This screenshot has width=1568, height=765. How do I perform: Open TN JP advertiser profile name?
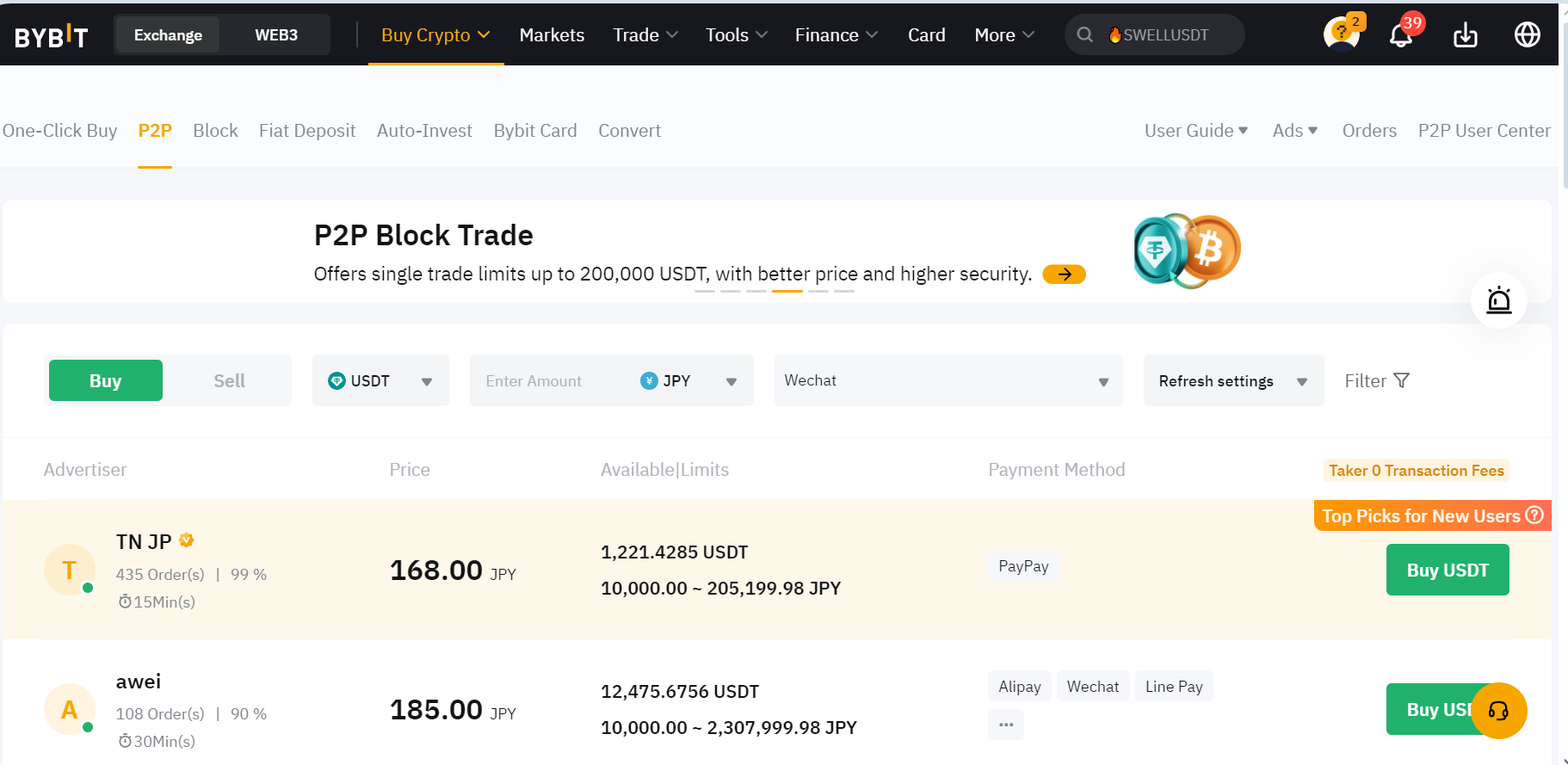[x=144, y=541]
